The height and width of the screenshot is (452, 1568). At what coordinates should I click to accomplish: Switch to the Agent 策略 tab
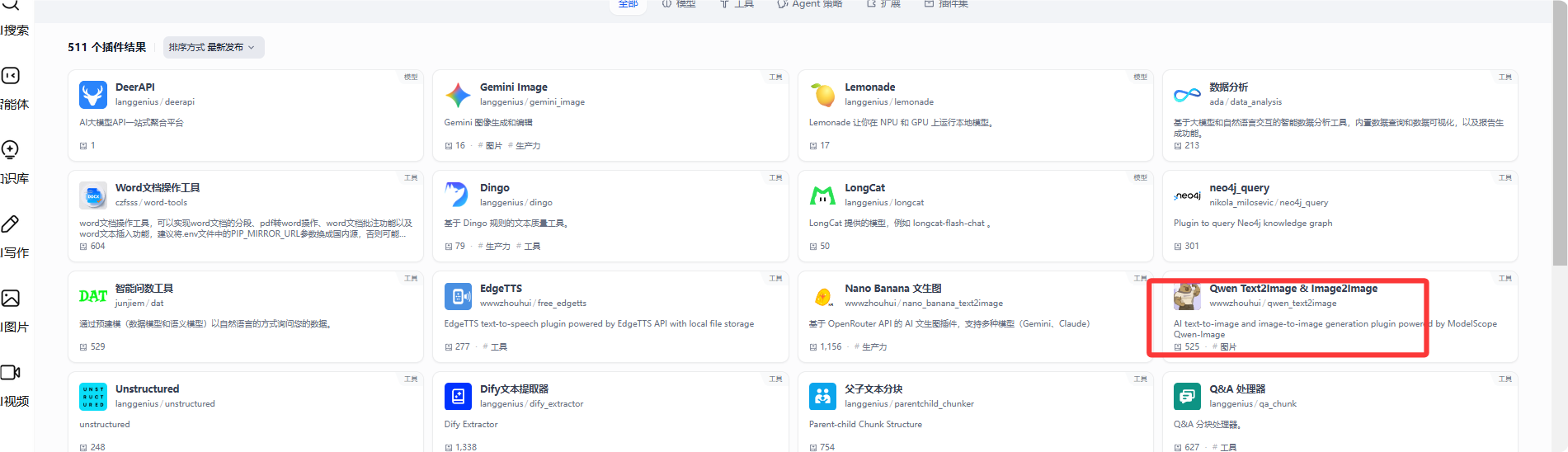pos(809,4)
